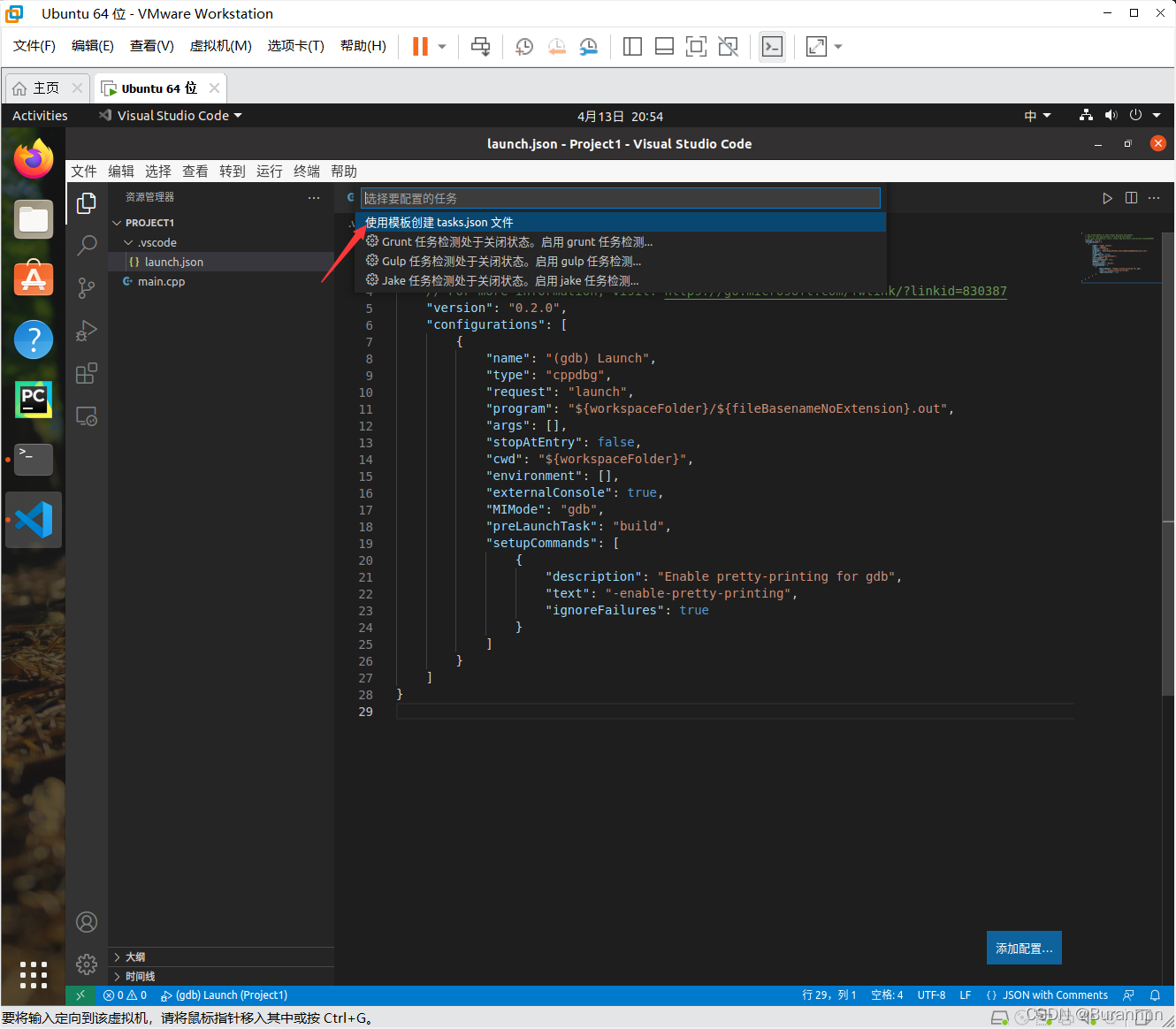Open the Explorer view in activity bar
The height and width of the screenshot is (1029, 1176).
coord(87,203)
